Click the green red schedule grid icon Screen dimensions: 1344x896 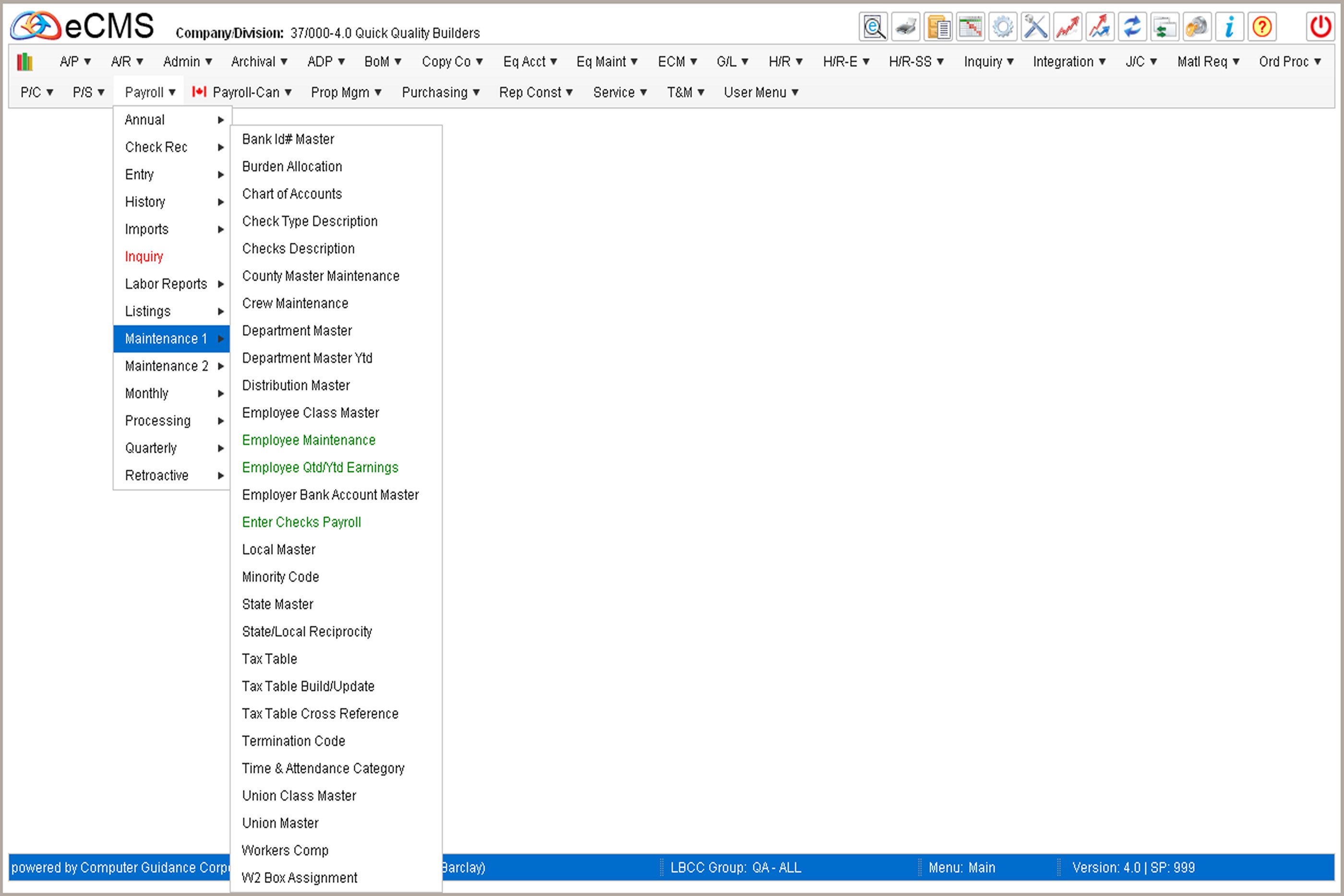pyautogui.click(x=970, y=27)
